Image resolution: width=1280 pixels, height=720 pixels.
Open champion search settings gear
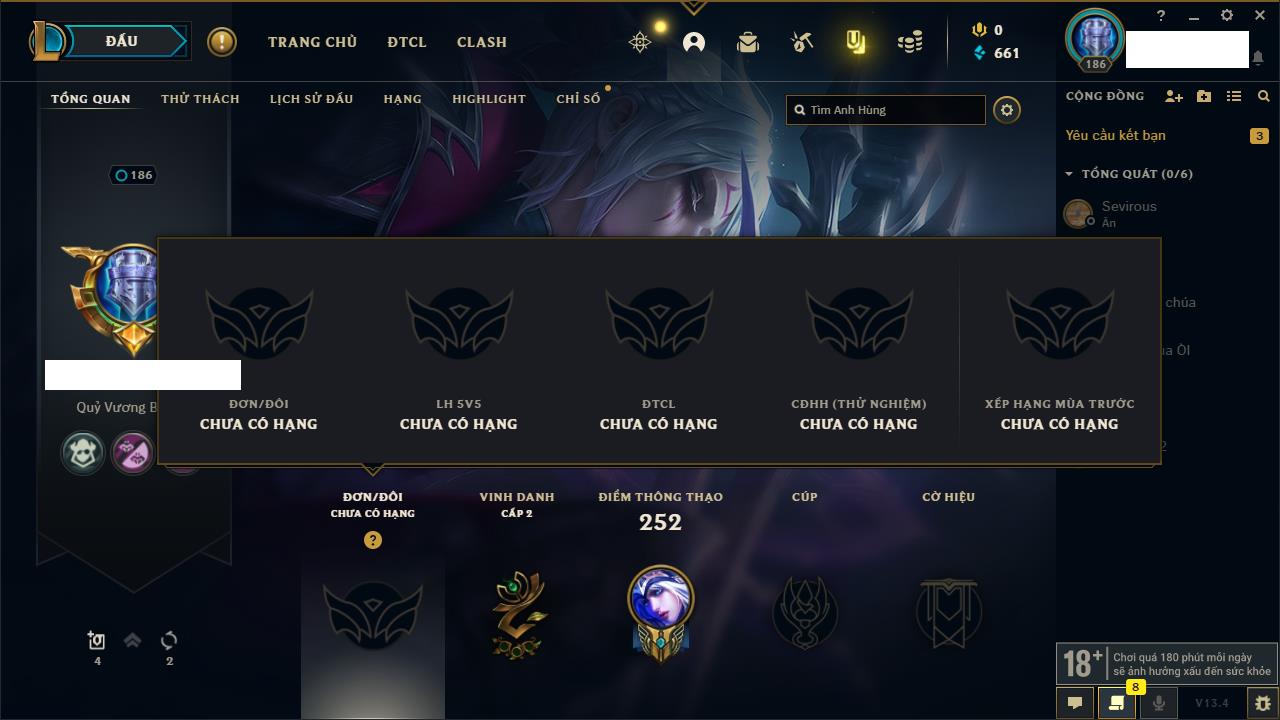pyautogui.click(x=1007, y=110)
